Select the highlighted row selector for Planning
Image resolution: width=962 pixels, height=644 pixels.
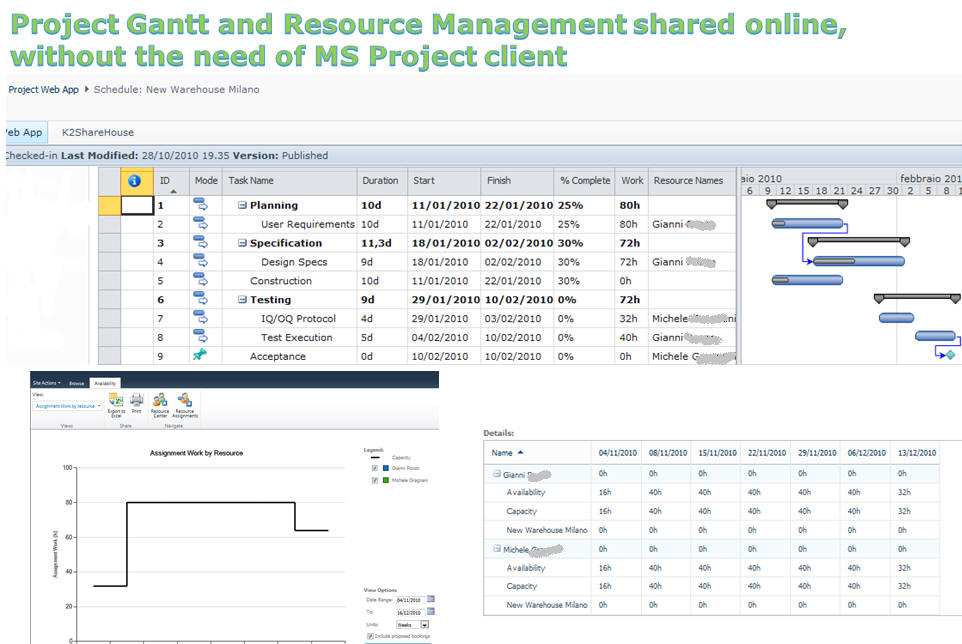pos(109,205)
